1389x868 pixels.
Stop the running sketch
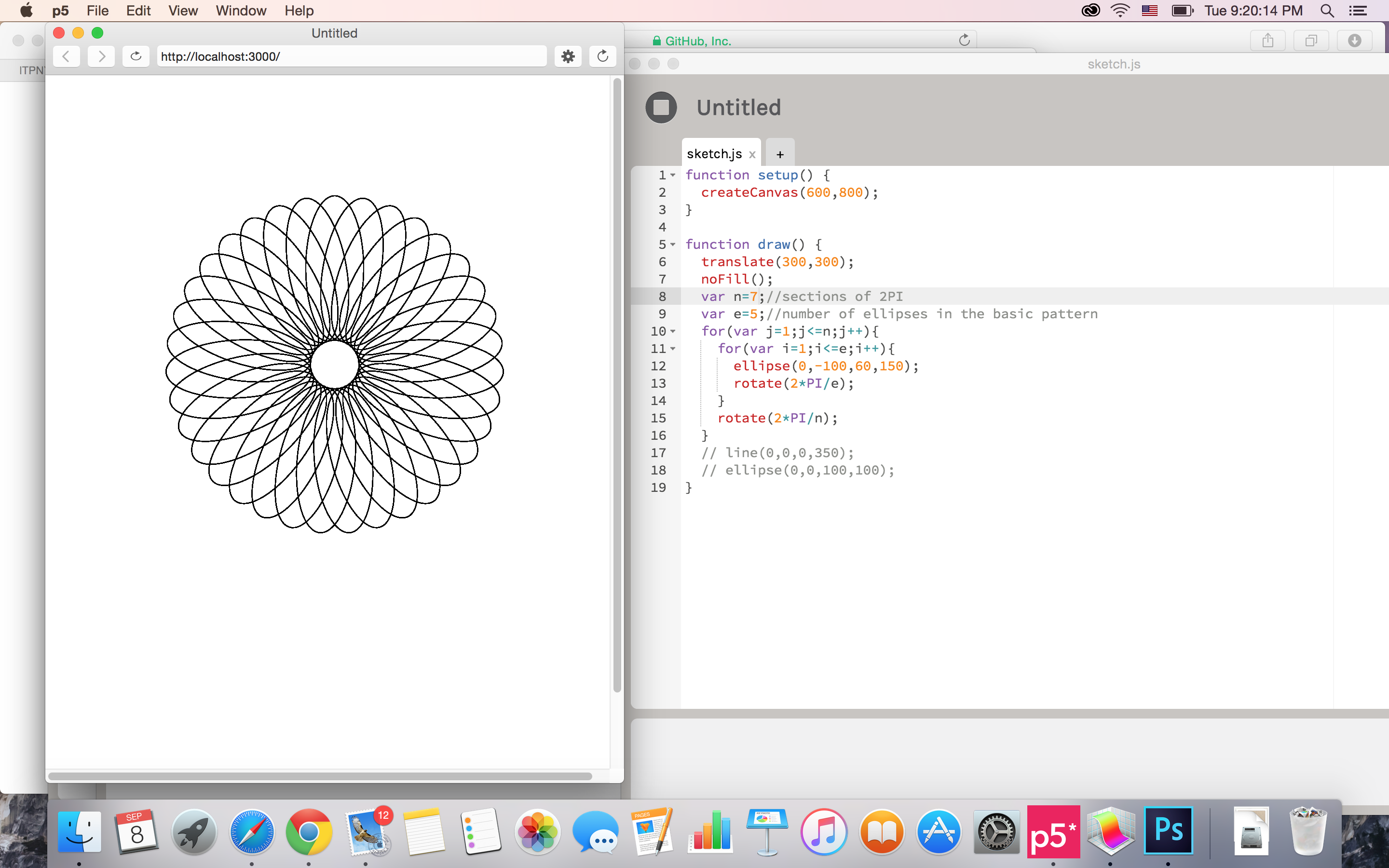(x=661, y=108)
